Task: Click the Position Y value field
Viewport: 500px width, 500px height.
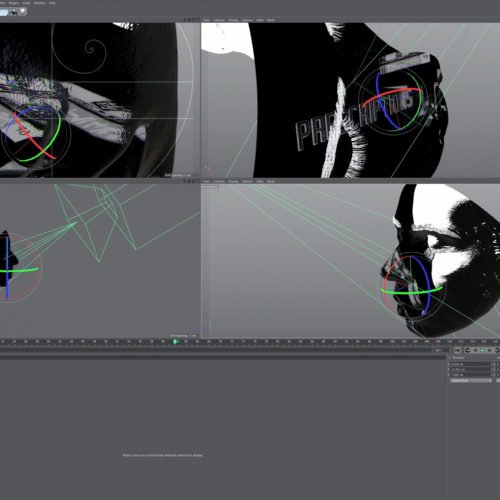Action: coord(470,370)
